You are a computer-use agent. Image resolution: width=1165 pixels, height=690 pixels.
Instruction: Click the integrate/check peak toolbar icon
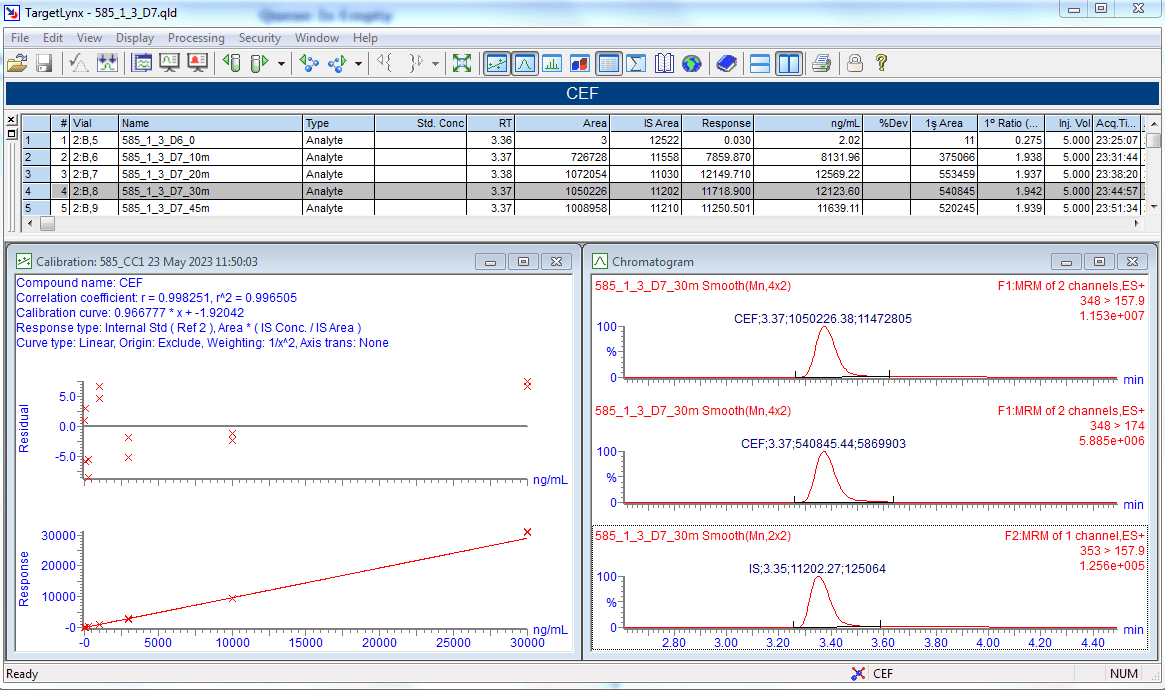[x=79, y=64]
